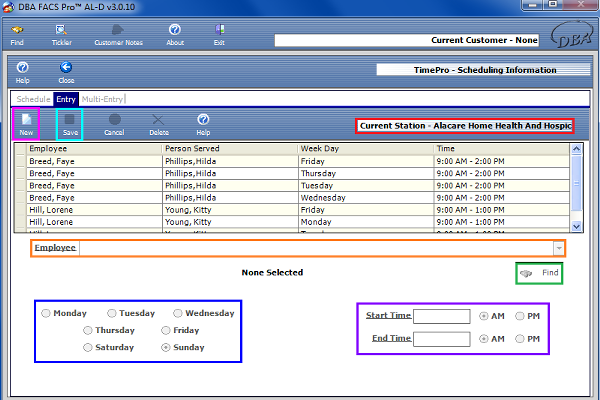600x400 pixels.
Task: Select the Breed, Faye Friday row
Action: coord(298,161)
